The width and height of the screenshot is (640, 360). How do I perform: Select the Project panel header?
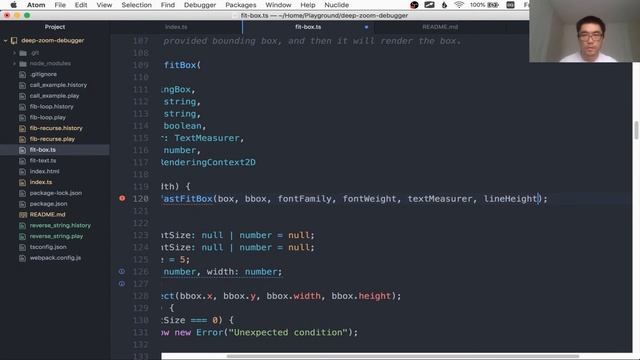55,27
